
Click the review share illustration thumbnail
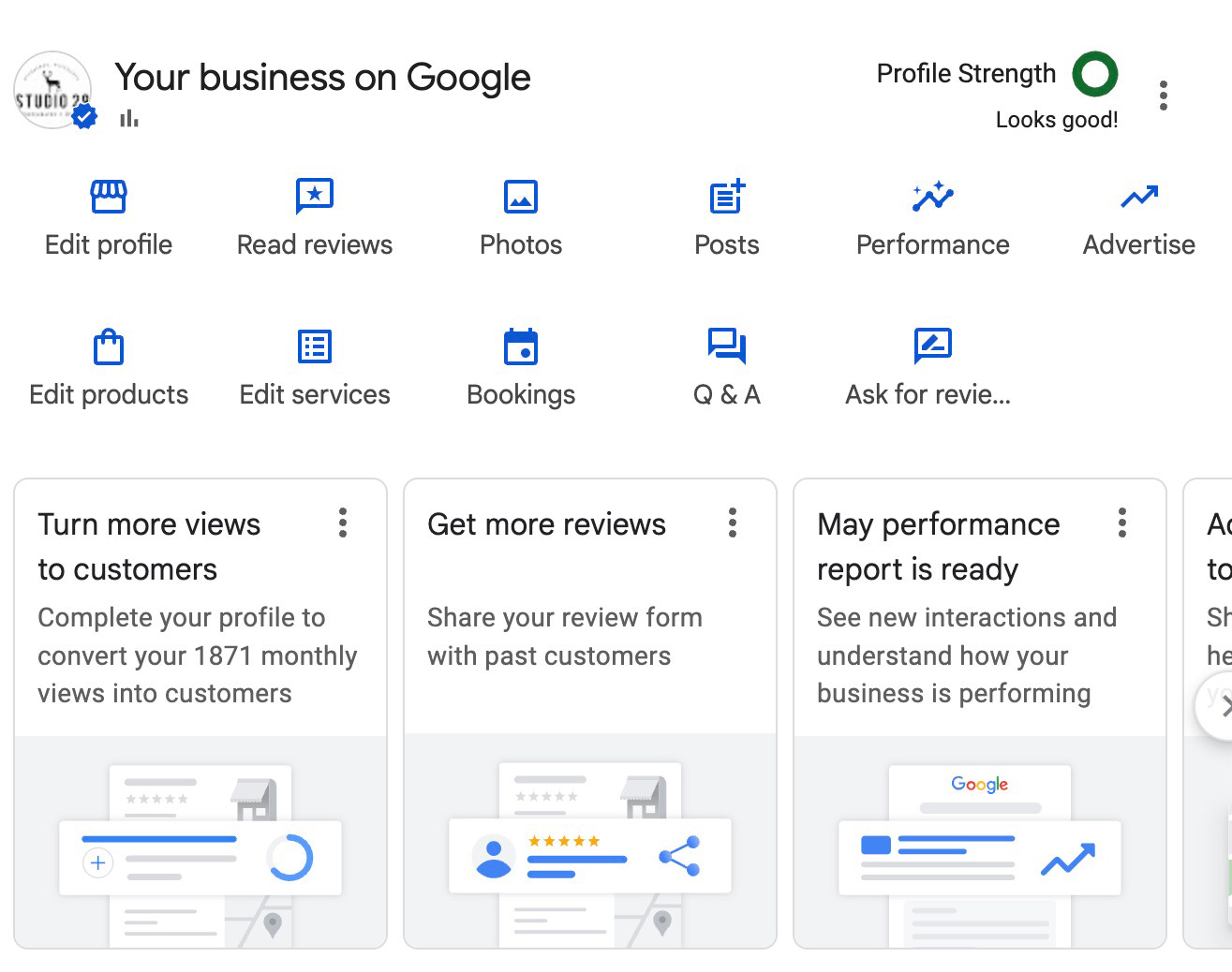click(590, 842)
